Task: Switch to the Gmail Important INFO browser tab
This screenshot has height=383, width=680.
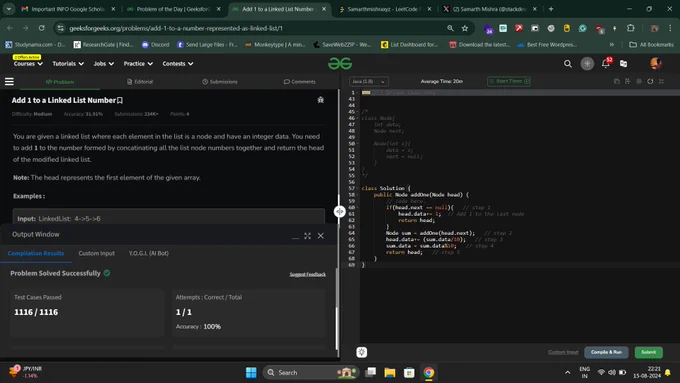Action: [69, 9]
